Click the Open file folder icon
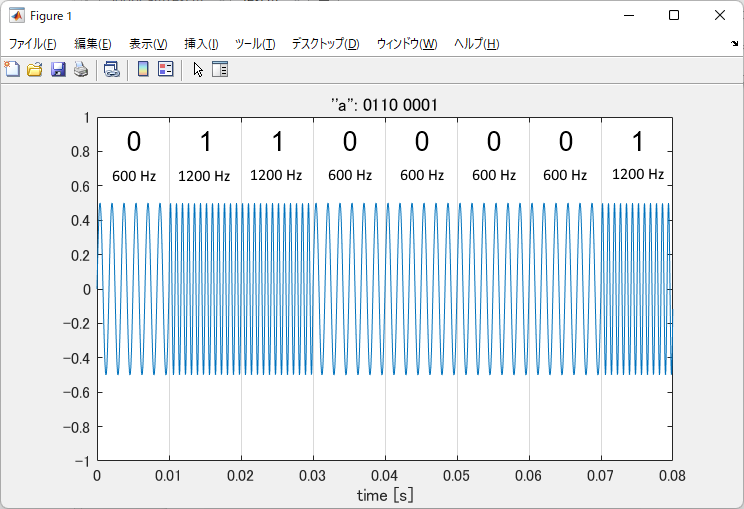Image resolution: width=744 pixels, height=509 pixels. [x=35, y=69]
